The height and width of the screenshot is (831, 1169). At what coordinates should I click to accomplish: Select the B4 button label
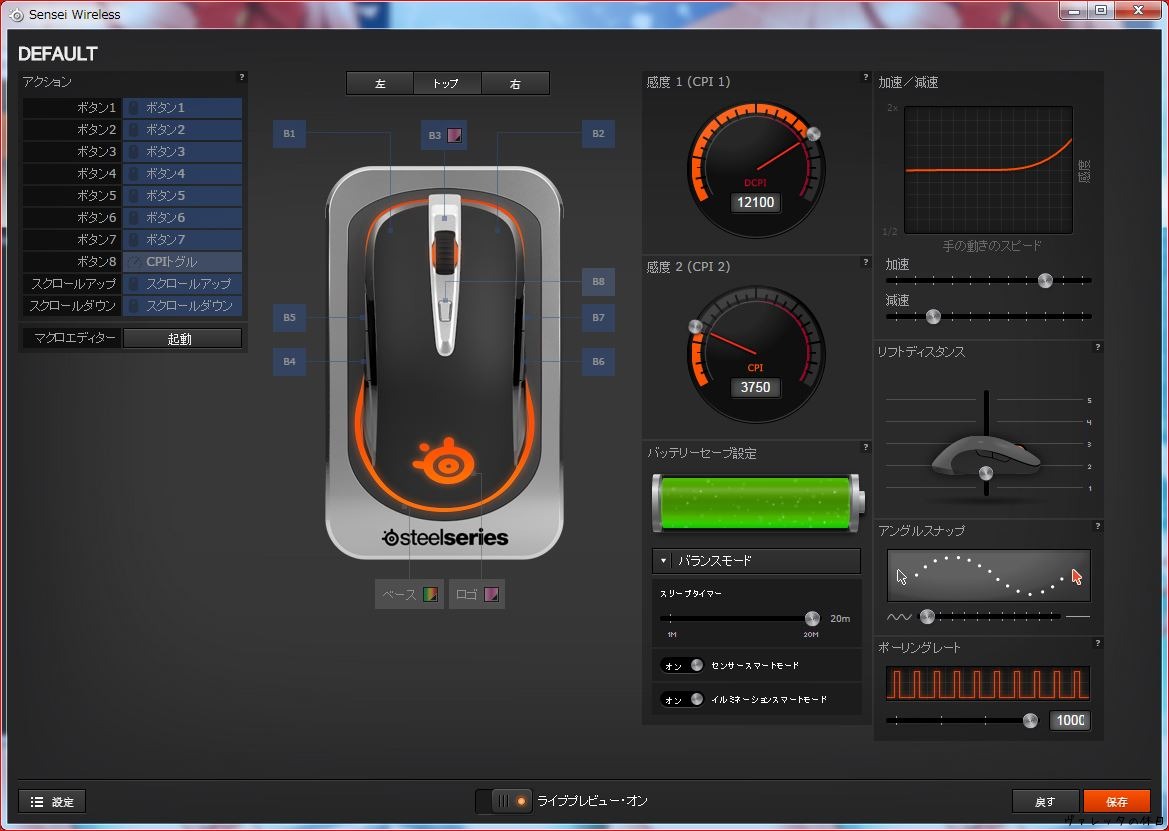[289, 361]
